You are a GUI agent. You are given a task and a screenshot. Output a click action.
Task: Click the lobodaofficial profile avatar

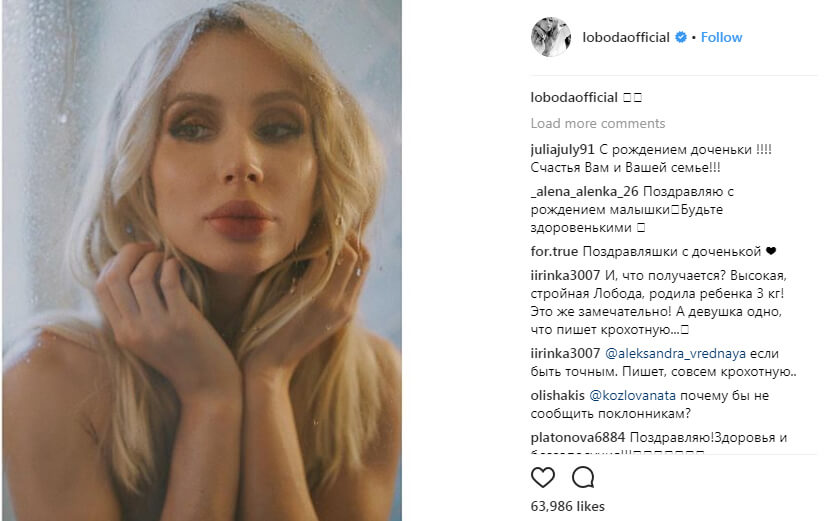click(550, 37)
